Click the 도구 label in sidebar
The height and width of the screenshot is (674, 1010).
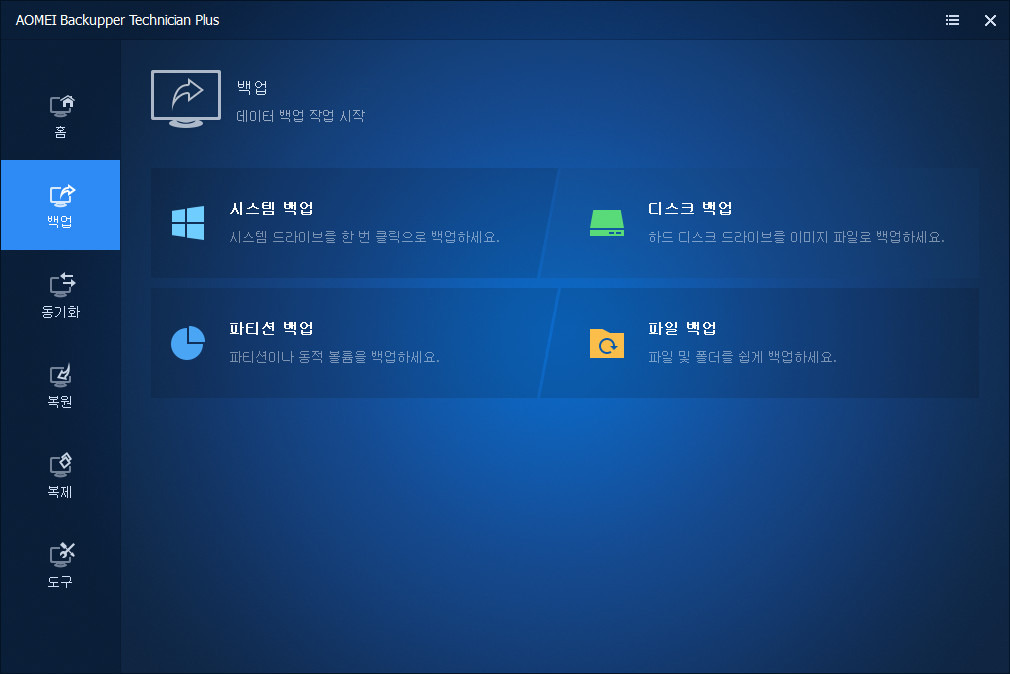pos(60,581)
